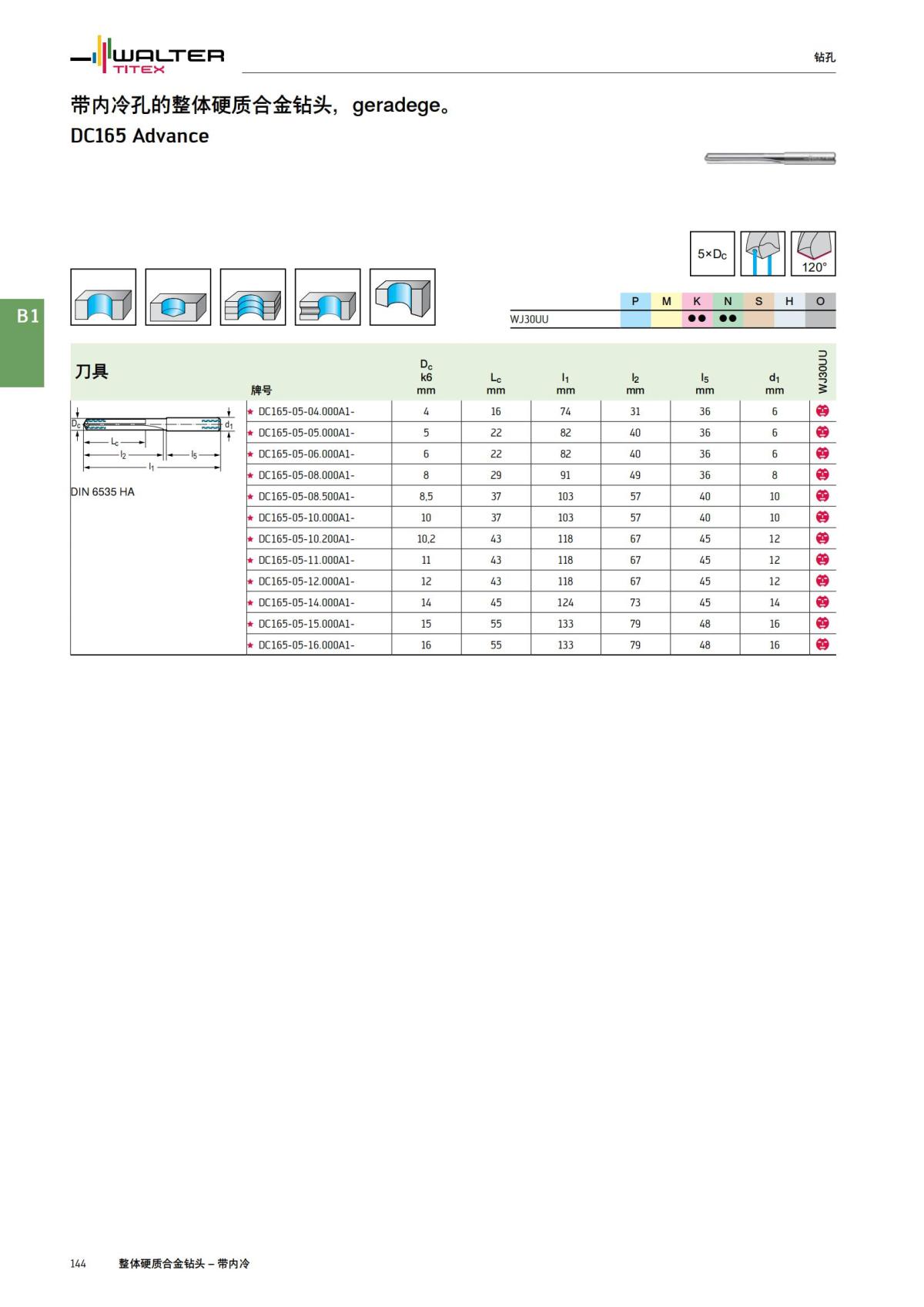Click the DC165 Advance title
Image resolution: width=924 pixels, height=1307 pixels.
[139, 136]
